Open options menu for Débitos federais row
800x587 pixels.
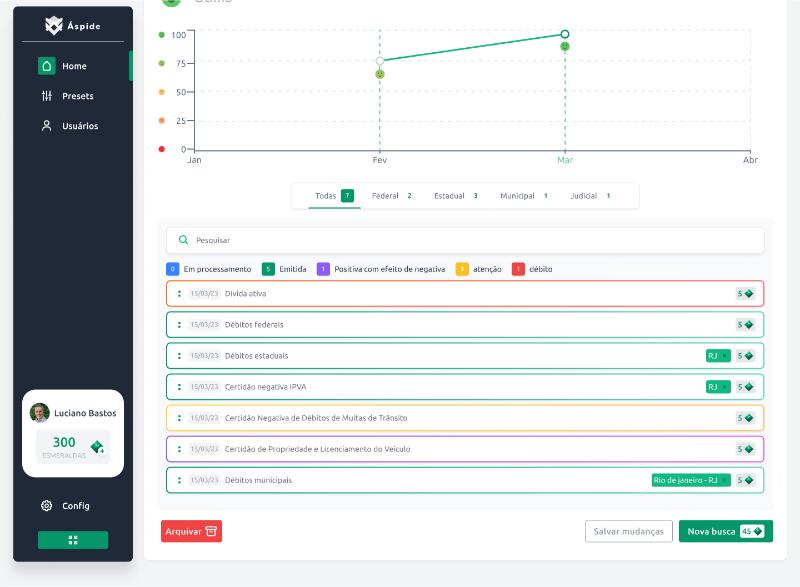(179, 325)
